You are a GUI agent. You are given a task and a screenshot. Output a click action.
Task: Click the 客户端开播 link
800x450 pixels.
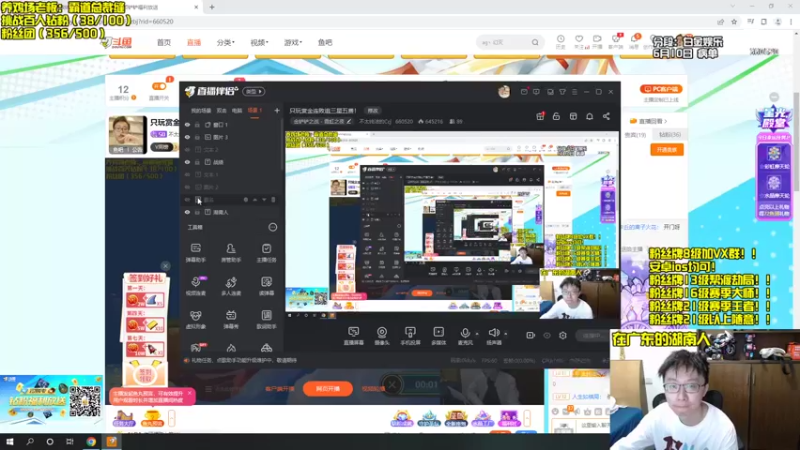(280, 389)
